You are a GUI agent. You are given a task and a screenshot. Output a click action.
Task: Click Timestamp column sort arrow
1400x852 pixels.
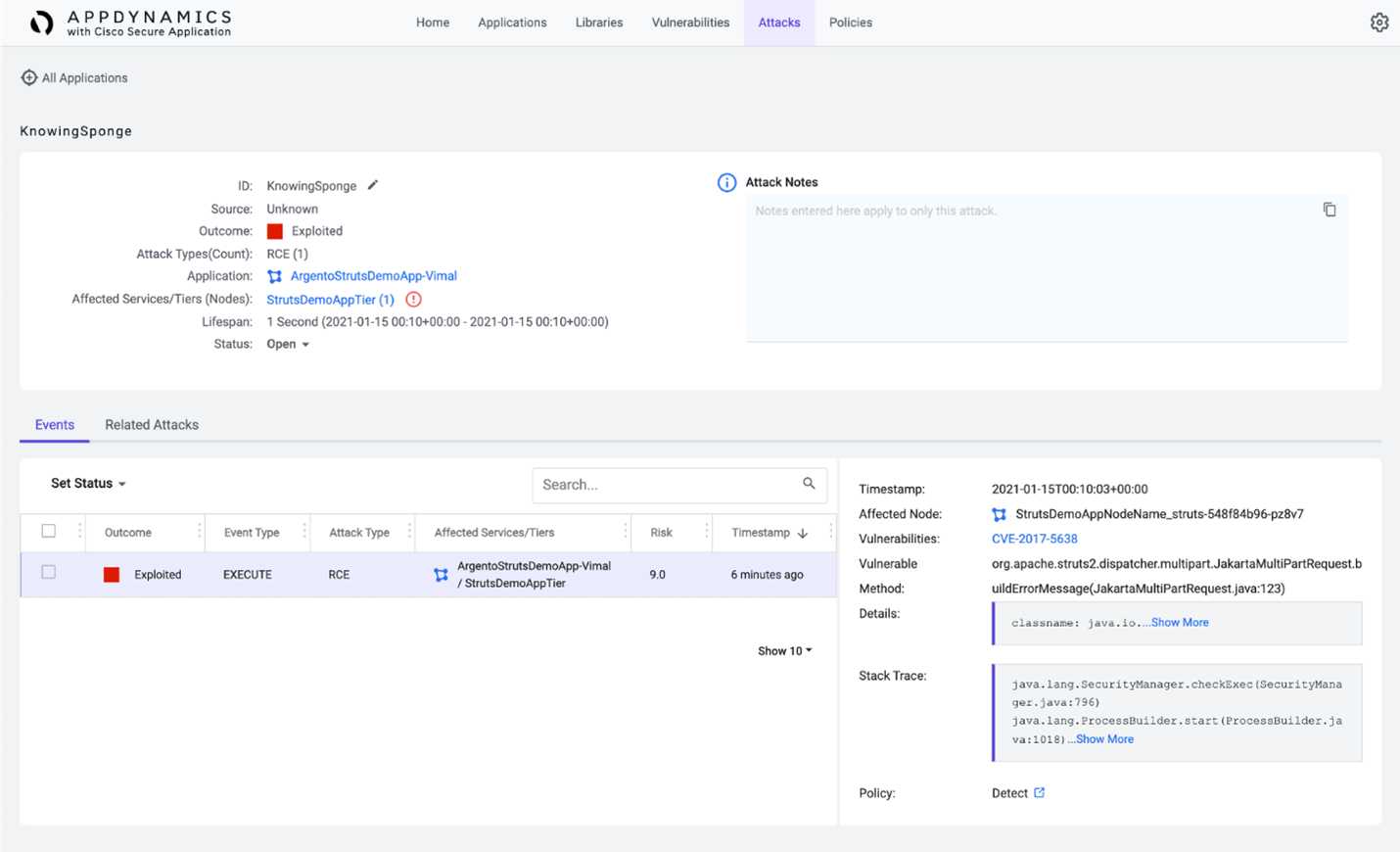803,533
